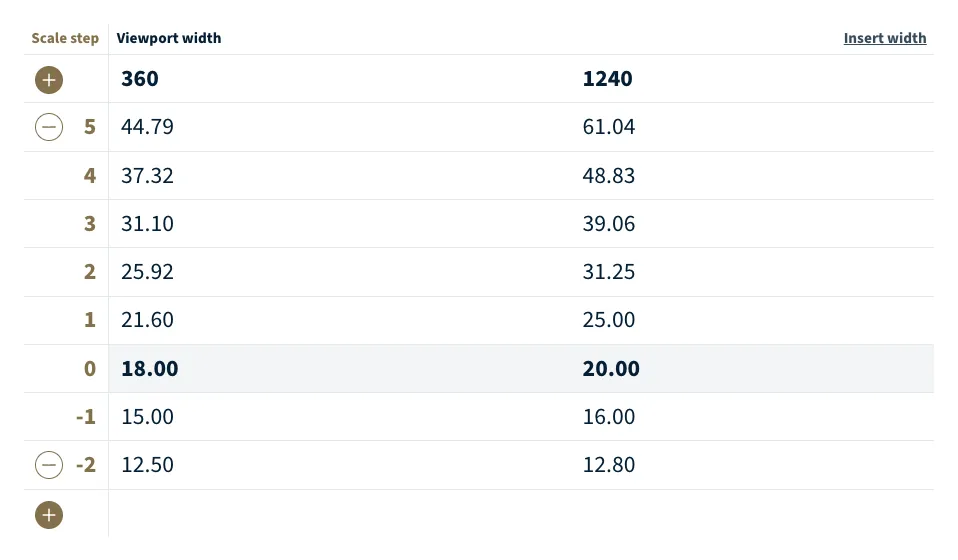958x560 pixels.
Task: Click the Insert width link
Action: [x=884, y=38]
